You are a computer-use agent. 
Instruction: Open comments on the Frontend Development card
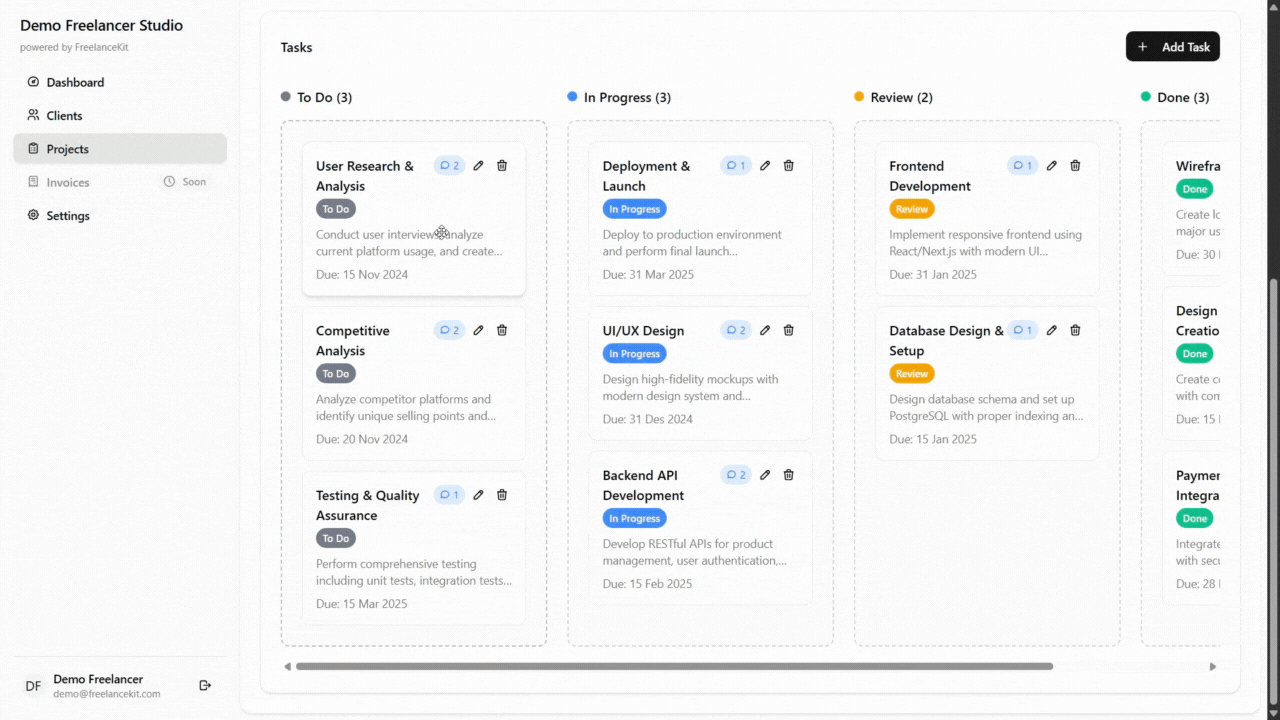tap(1022, 165)
